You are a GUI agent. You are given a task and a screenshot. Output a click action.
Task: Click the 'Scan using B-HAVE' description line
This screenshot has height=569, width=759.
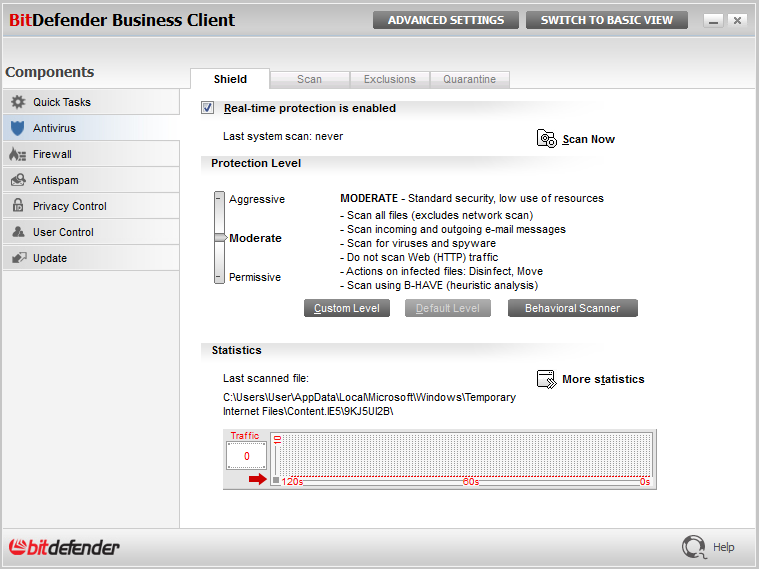439,285
